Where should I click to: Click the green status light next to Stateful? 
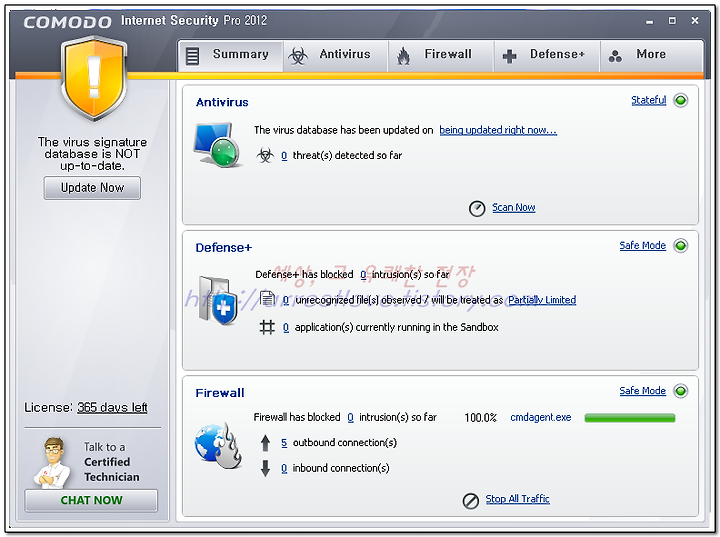pyautogui.click(x=681, y=100)
